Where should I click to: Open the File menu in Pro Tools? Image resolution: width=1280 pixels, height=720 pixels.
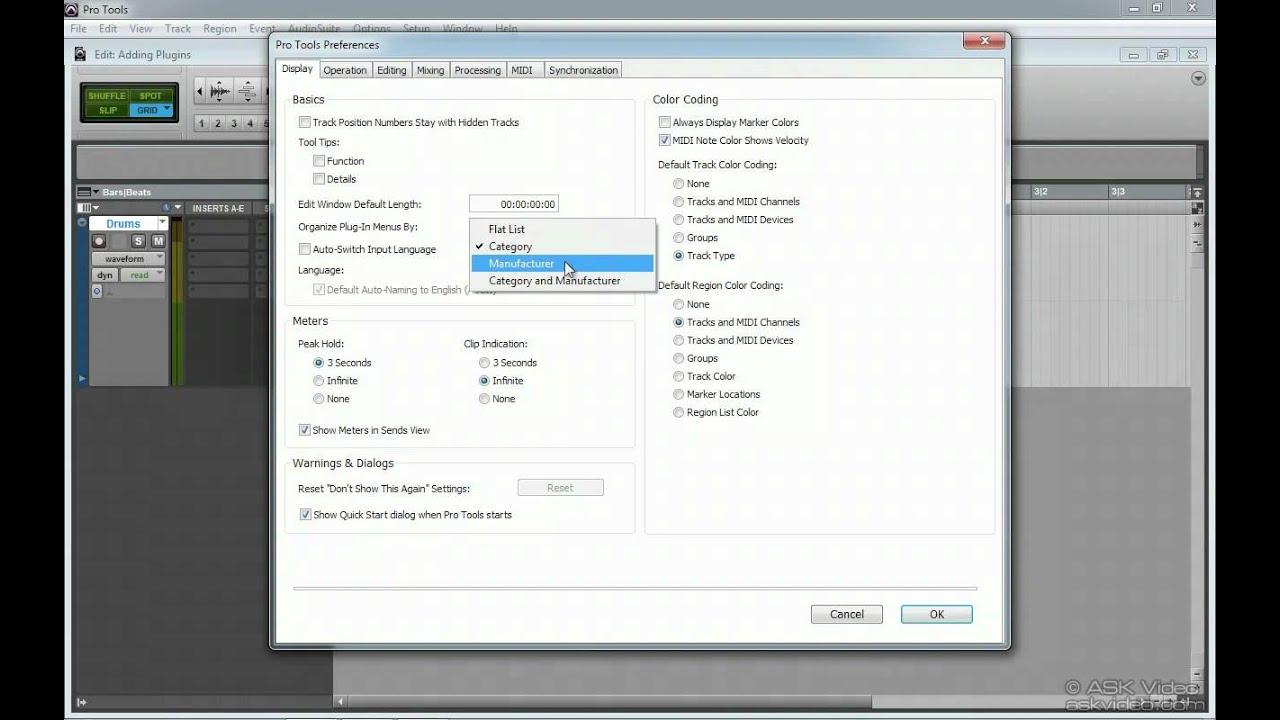78,29
